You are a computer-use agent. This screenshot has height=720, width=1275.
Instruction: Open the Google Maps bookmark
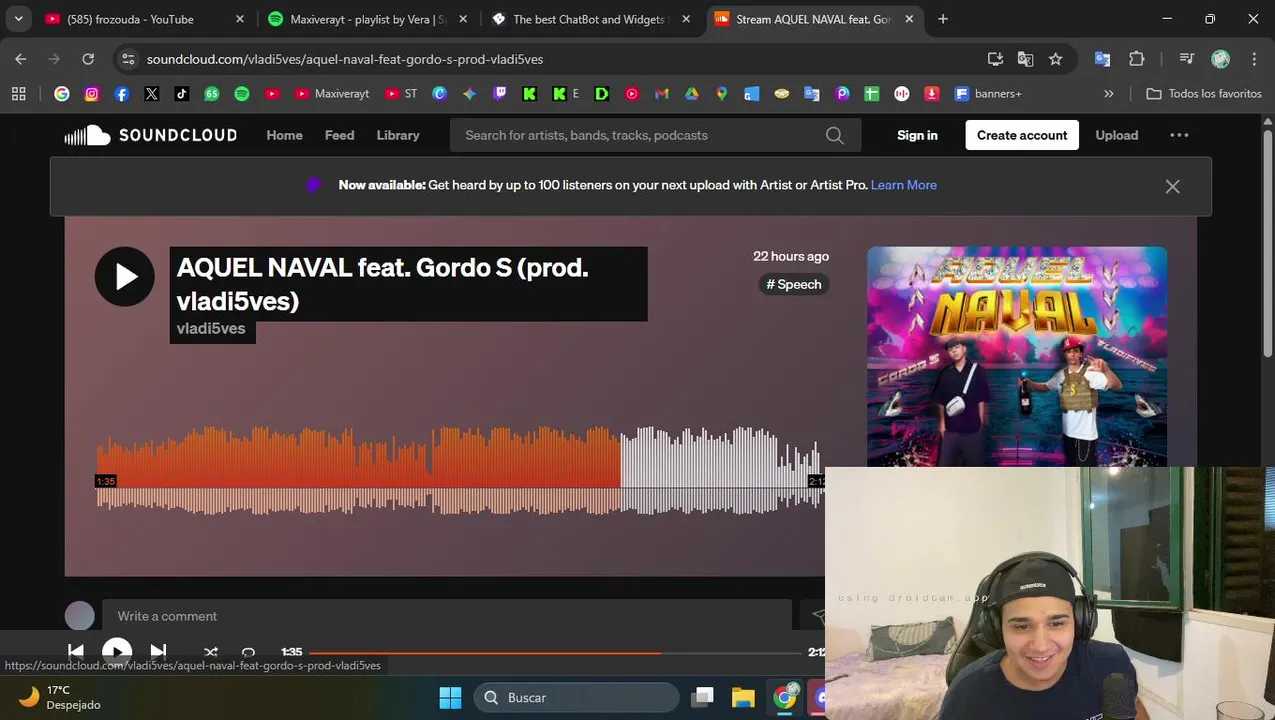click(x=721, y=93)
